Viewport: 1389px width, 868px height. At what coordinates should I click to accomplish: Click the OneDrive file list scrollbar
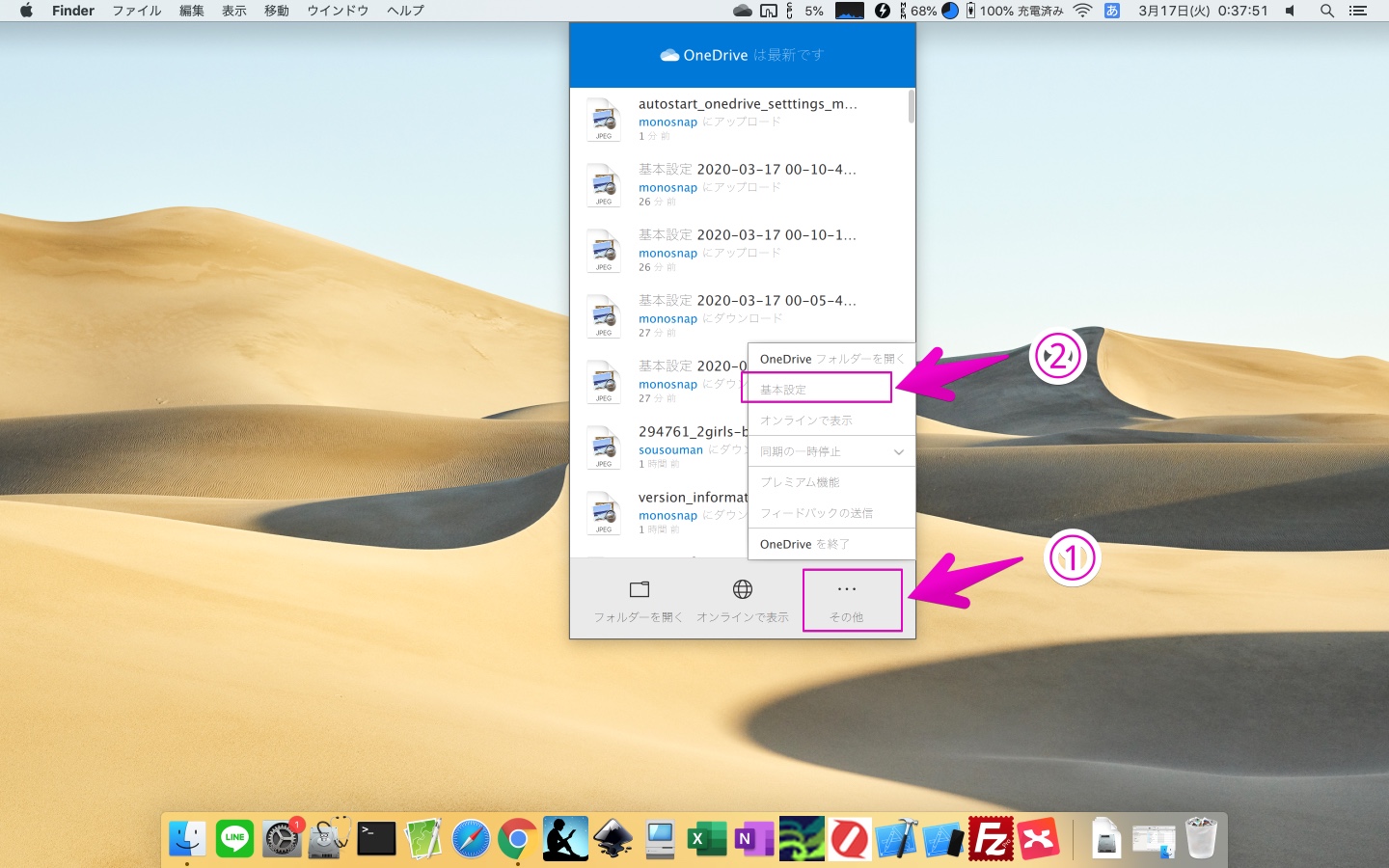pos(911,106)
